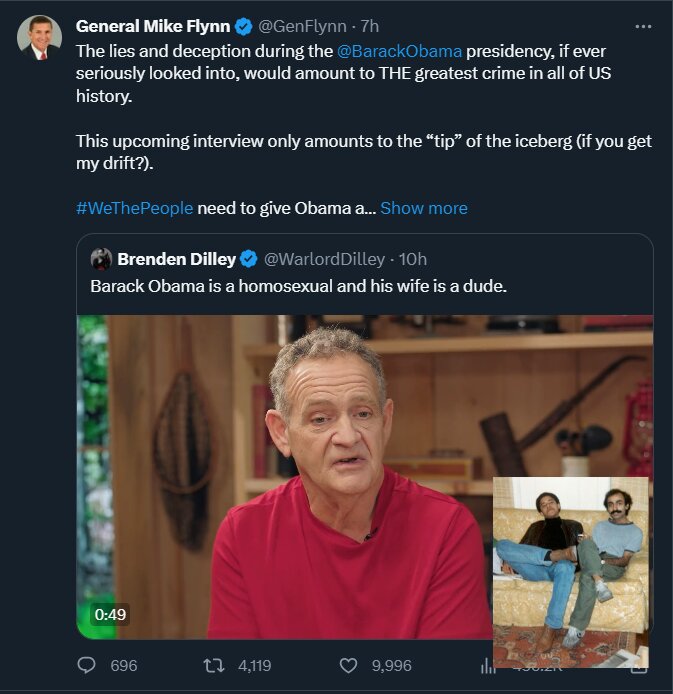Repost using the retweet icon

214,665
